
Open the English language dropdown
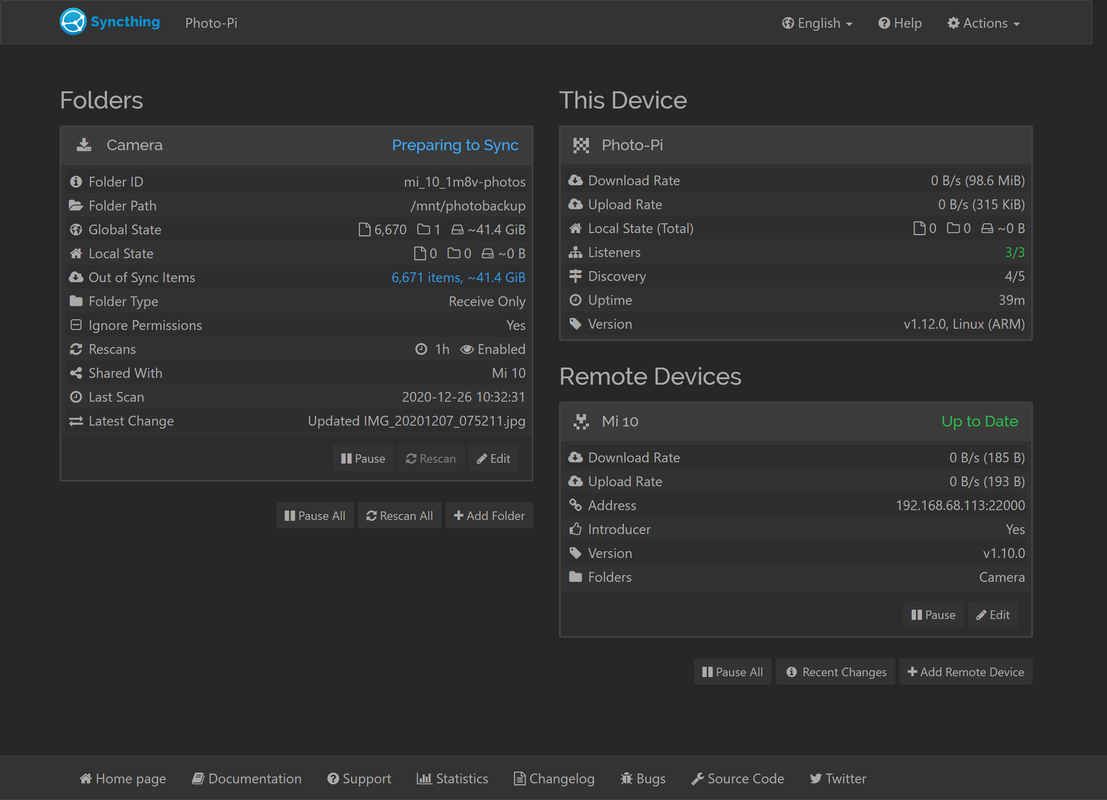coord(817,23)
